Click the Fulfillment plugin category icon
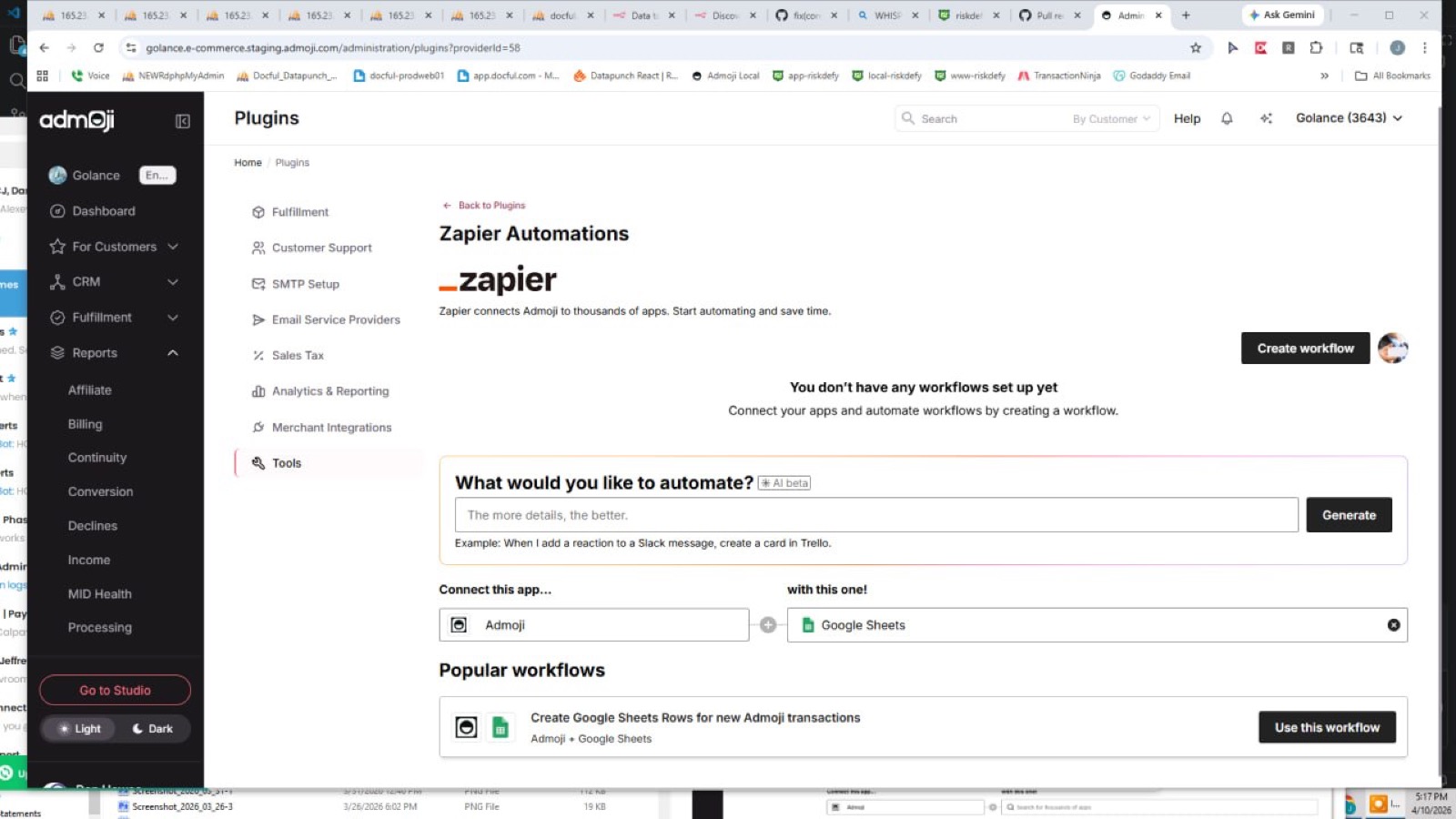The image size is (1456, 819). click(258, 212)
